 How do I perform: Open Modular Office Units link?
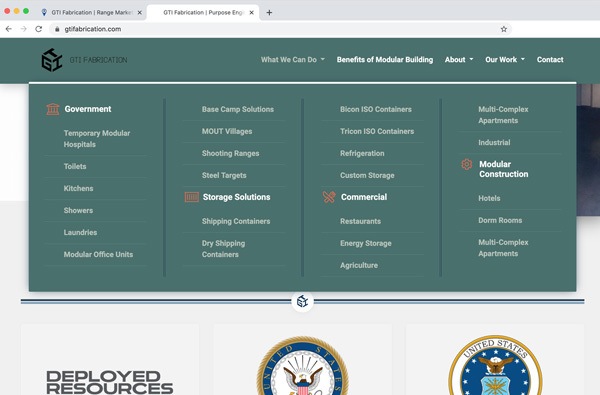98,255
